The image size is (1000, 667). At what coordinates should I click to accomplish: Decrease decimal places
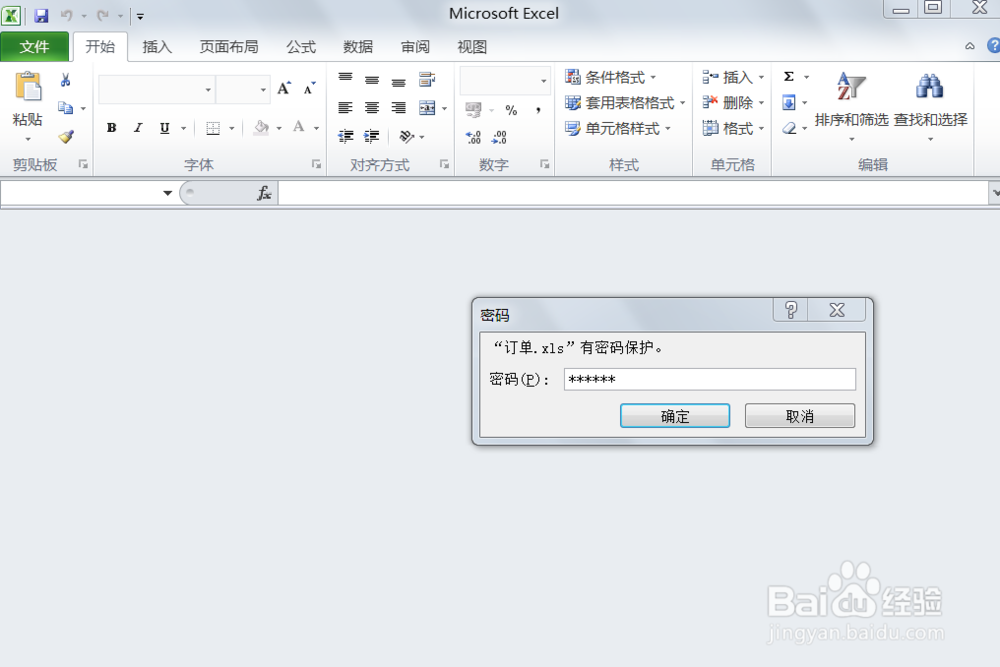tap(499, 137)
